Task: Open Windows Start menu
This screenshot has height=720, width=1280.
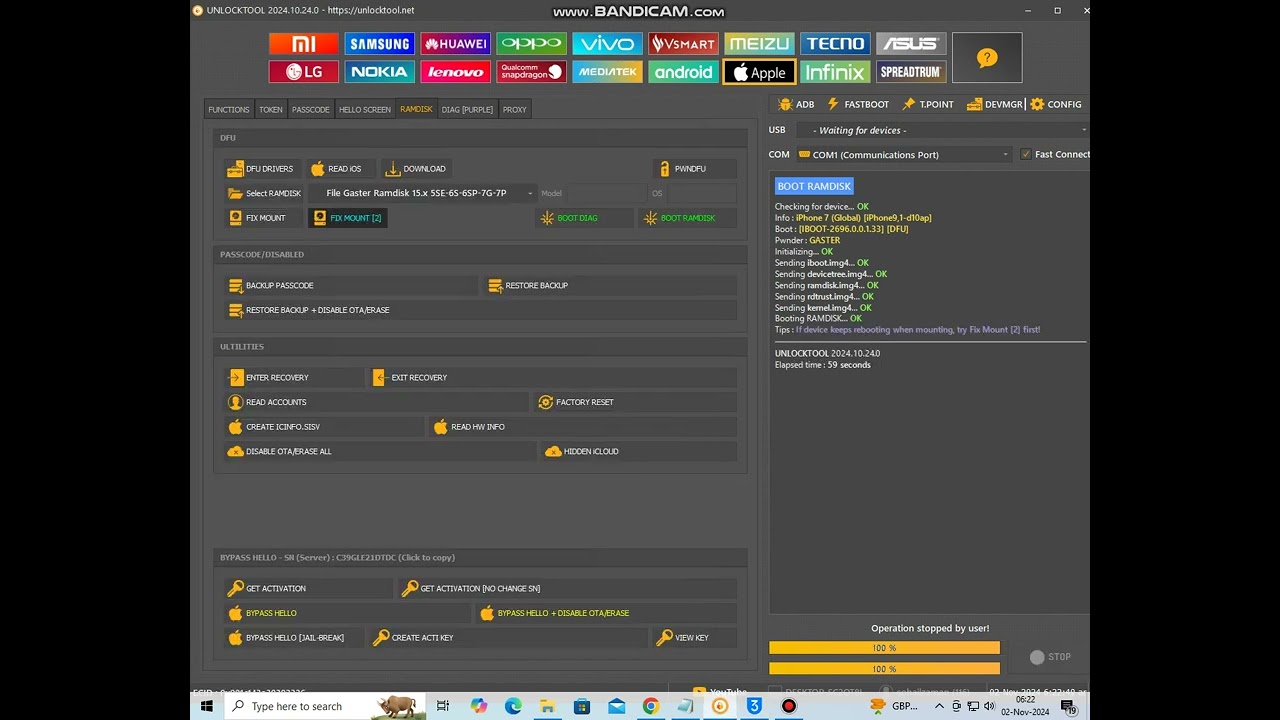Action: pyautogui.click(x=207, y=706)
